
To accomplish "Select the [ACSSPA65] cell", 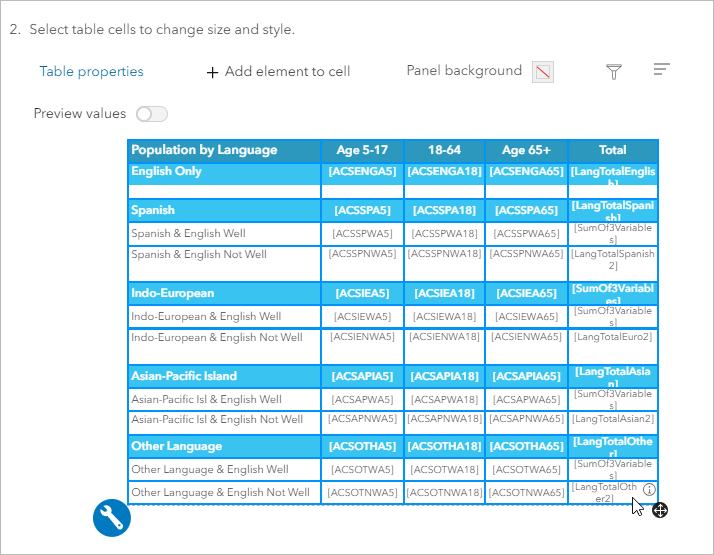I will tap(526, 210).
